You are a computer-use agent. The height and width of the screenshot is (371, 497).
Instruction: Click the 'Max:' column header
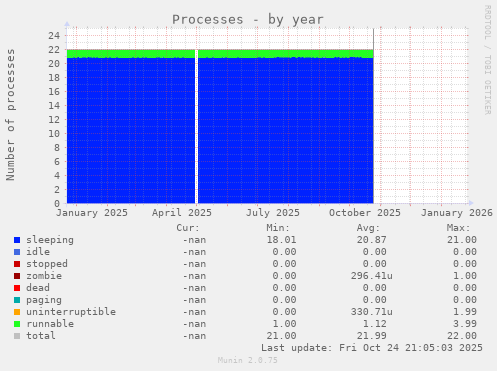coord(458,228)
